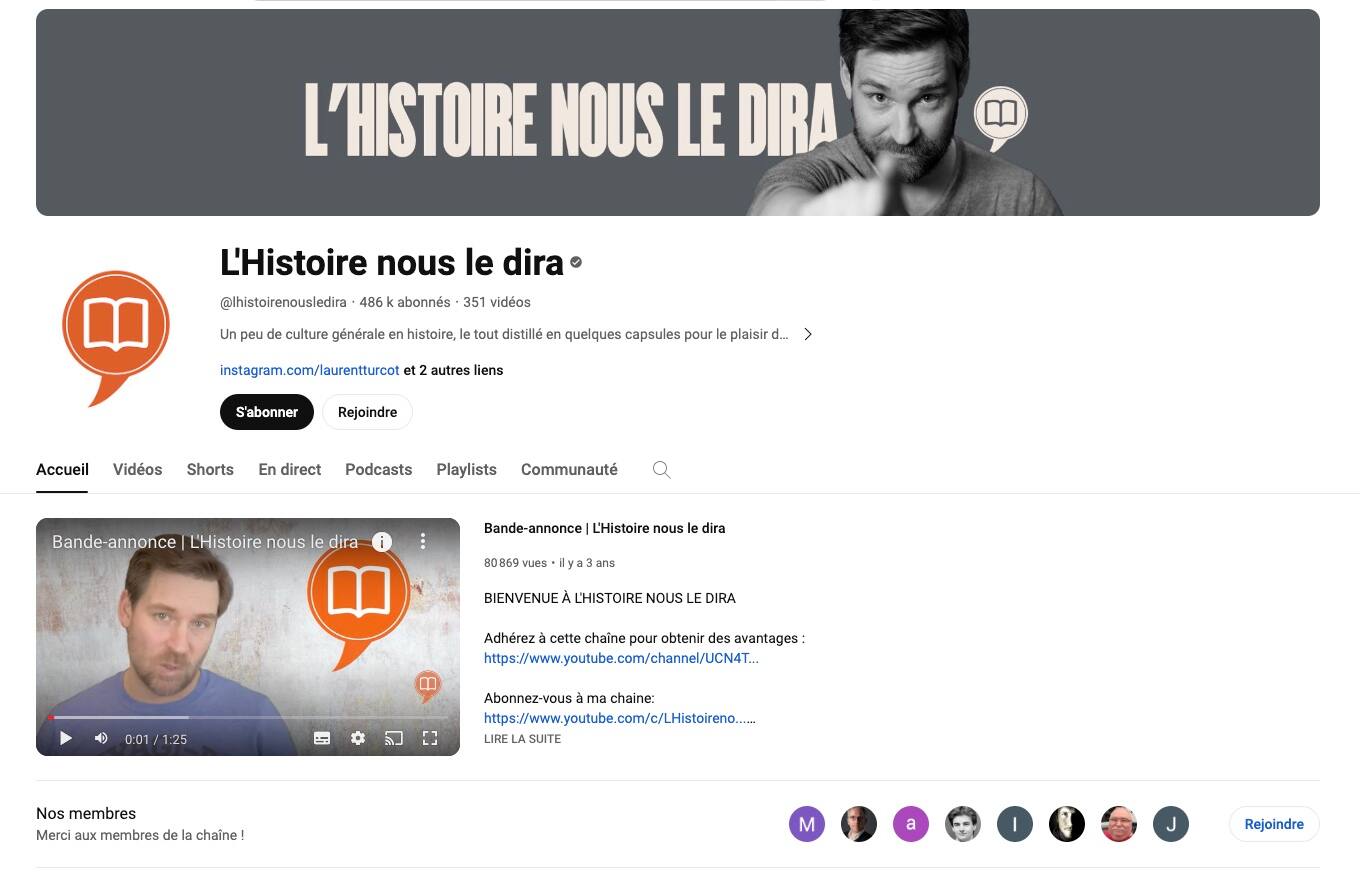
Task: Cast the video via the Chromecast icon
Action: click(x=394, y=738)
